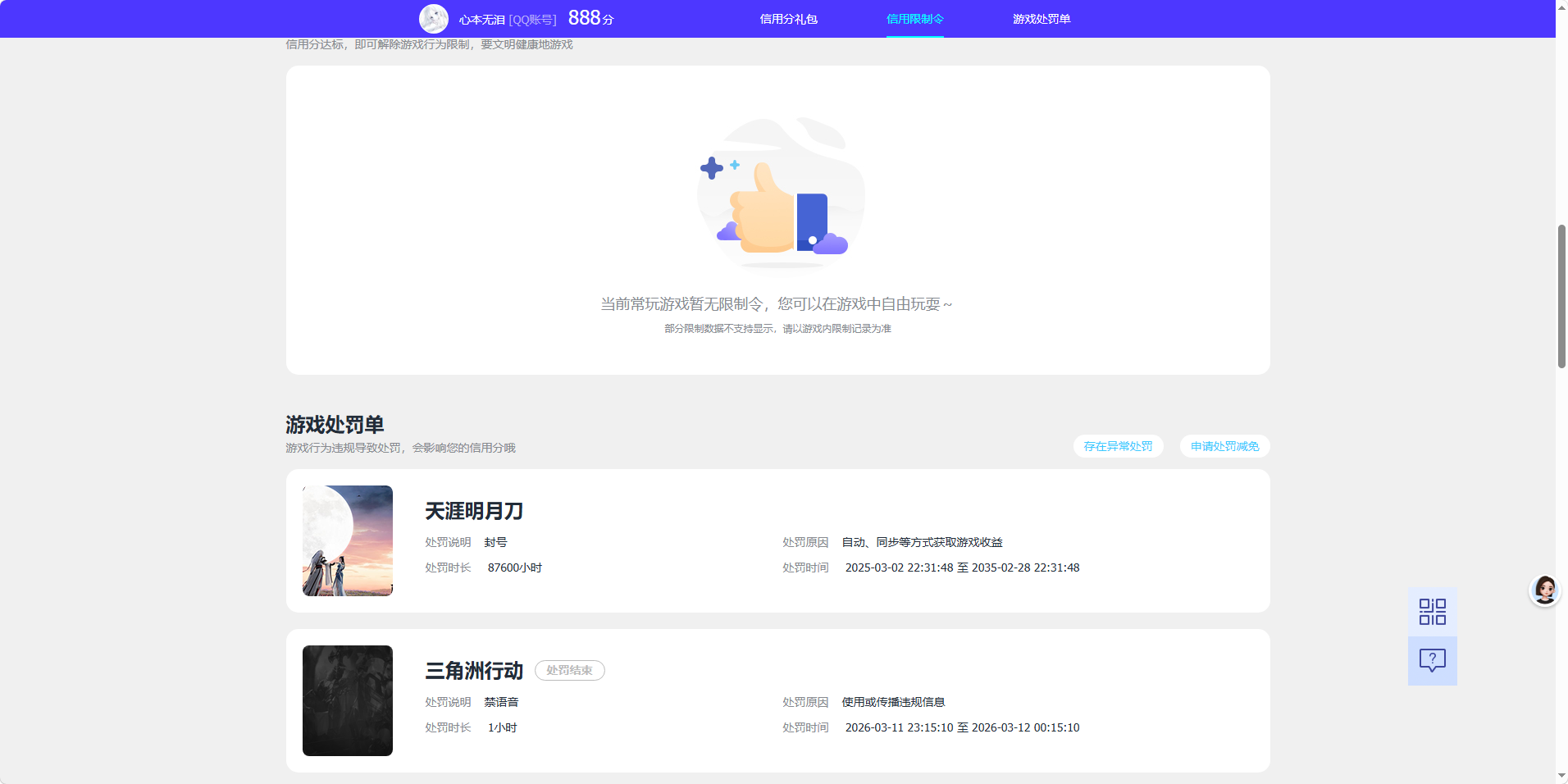Viewport: 1568px width, 784px height.
Task: Click note 部分限制数据不支持显示
Action: click(x=777, y=329)
